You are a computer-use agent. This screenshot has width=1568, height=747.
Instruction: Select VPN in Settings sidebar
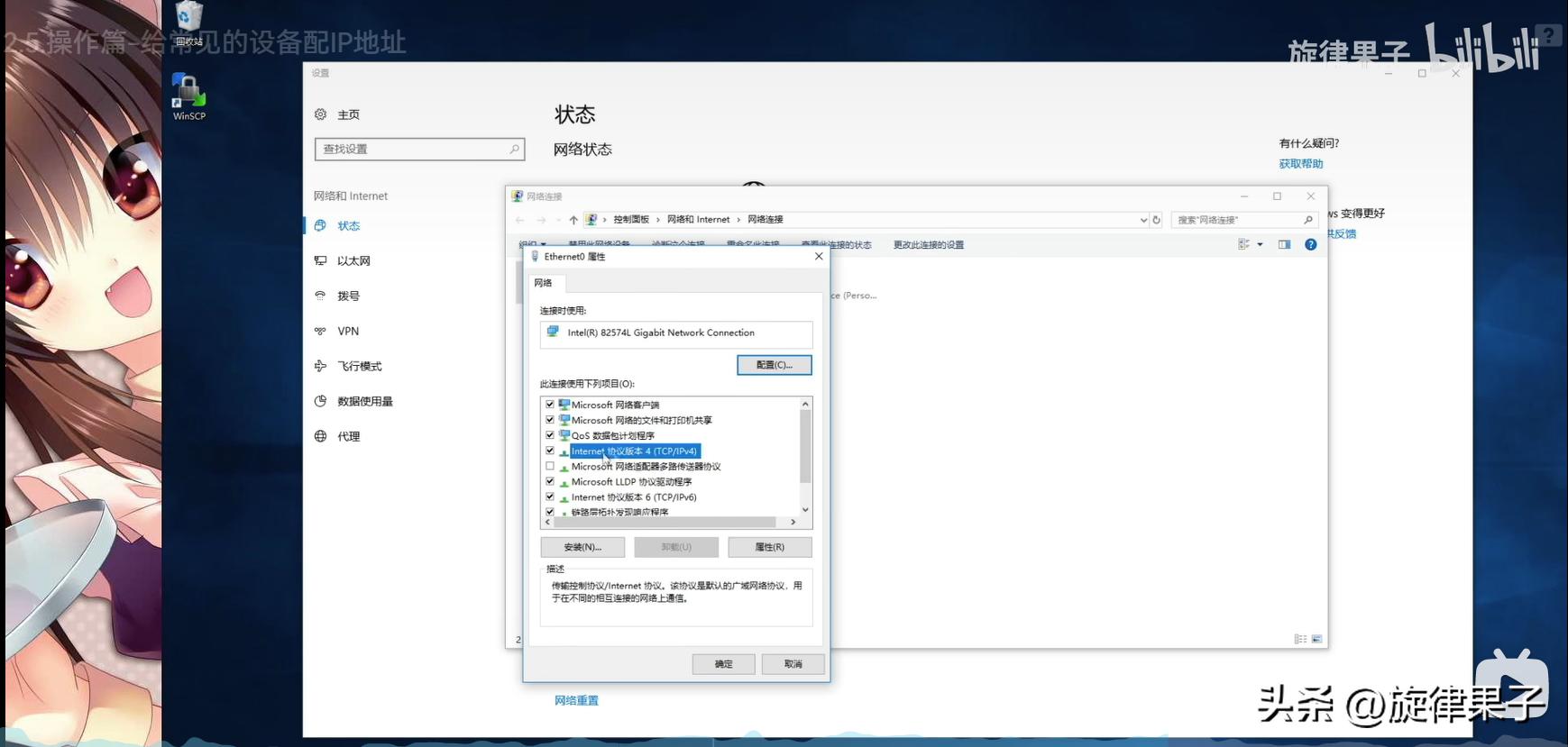coord(348,332)
